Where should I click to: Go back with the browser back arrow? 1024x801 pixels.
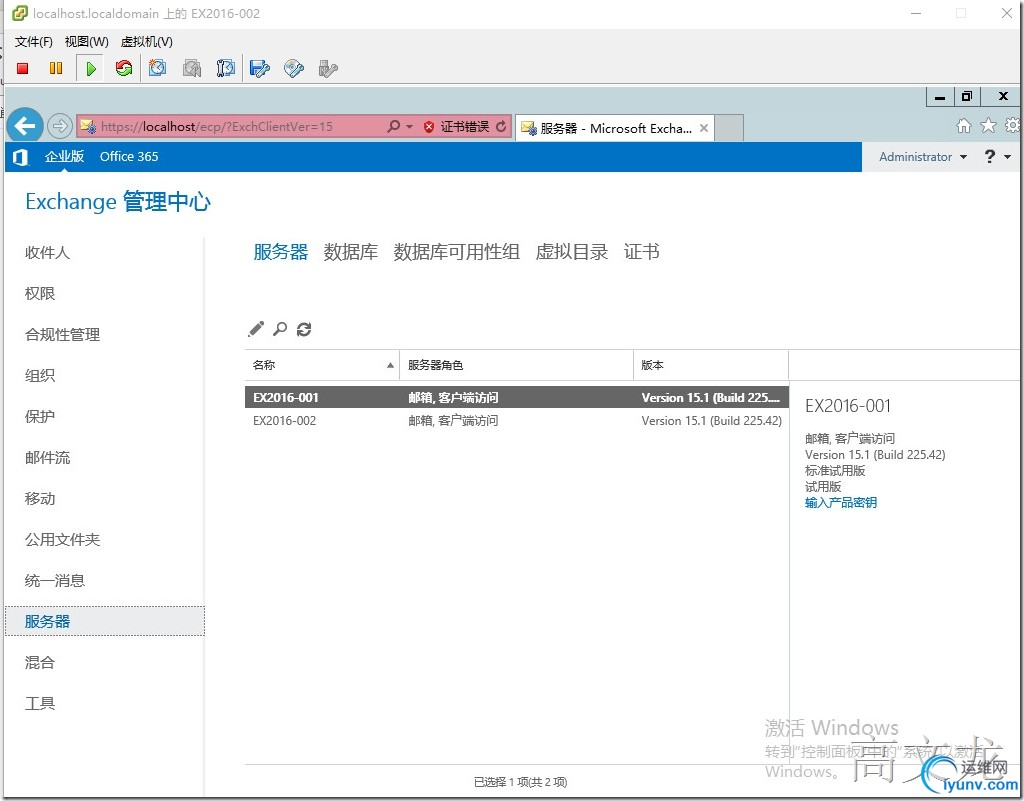click(25, 125)
